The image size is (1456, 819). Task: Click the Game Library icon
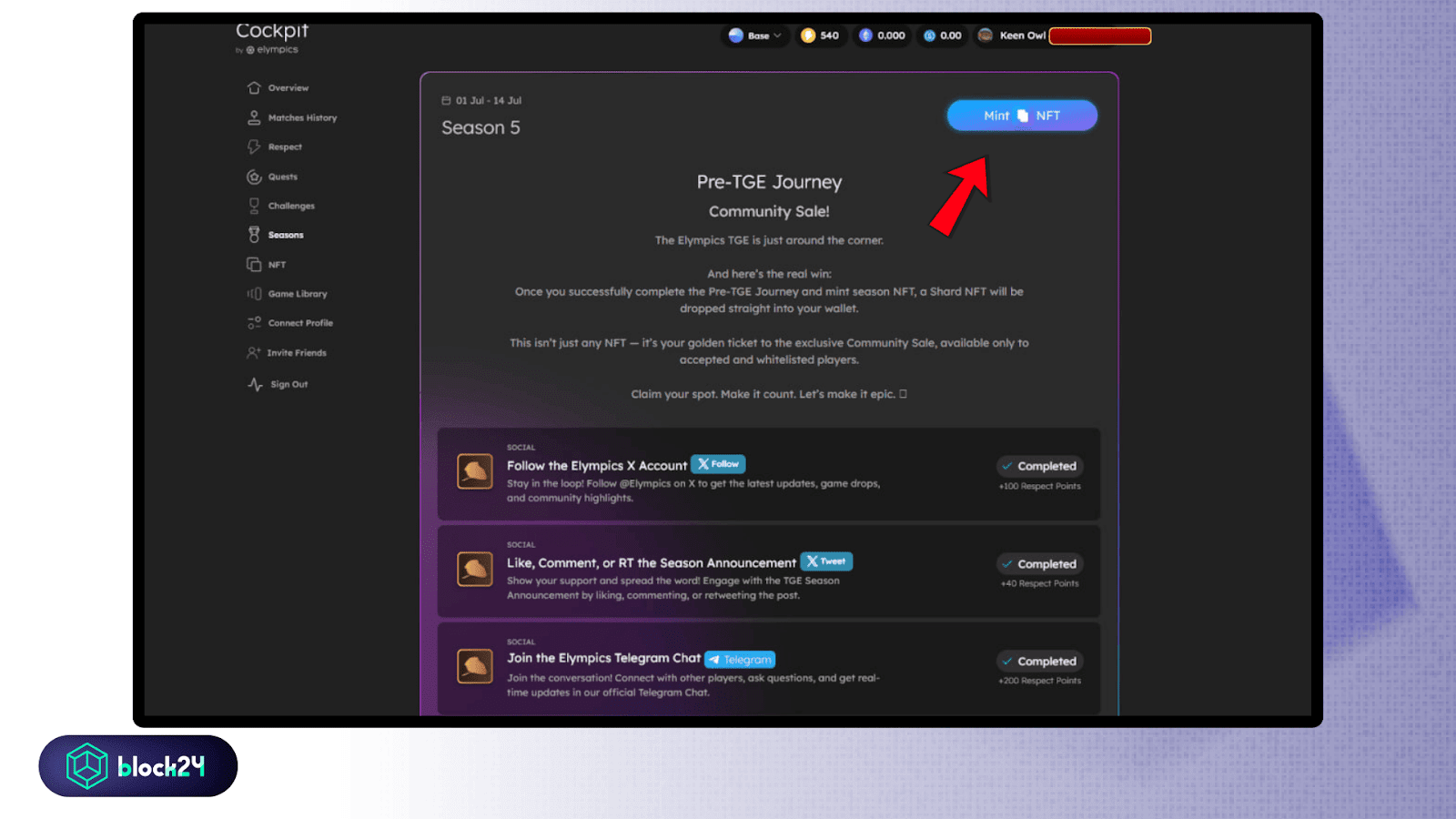(254, 294)
